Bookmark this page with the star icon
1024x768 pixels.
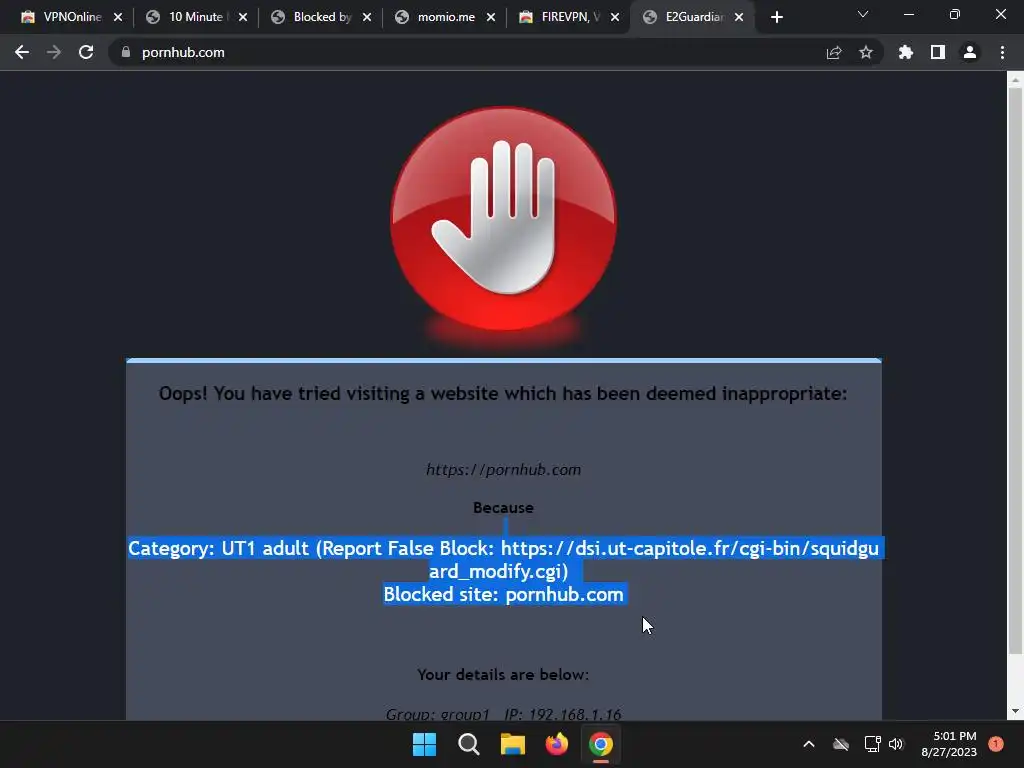point(866,52)
